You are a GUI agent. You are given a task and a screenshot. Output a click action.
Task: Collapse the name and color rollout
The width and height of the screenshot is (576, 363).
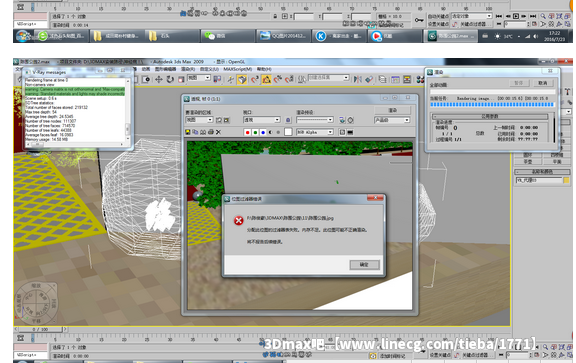pos(541,172)
